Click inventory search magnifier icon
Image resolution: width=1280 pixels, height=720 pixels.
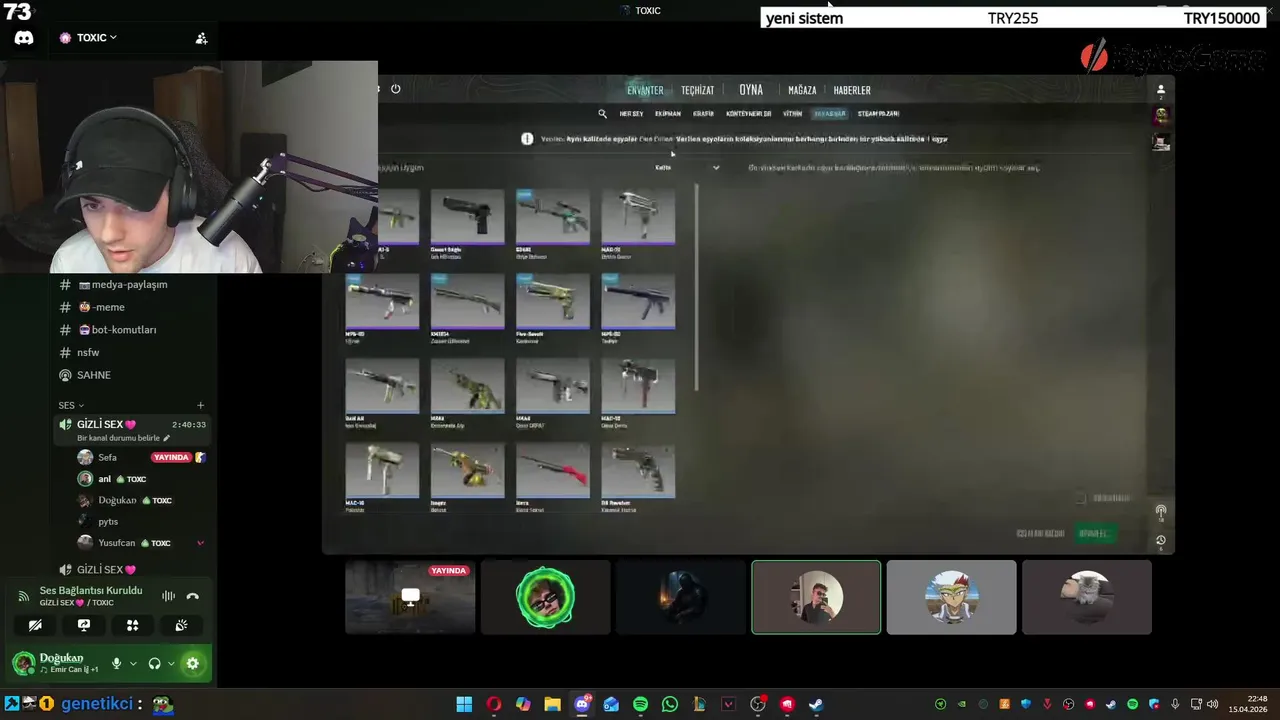pyautogui.click(x=602, y=114)
